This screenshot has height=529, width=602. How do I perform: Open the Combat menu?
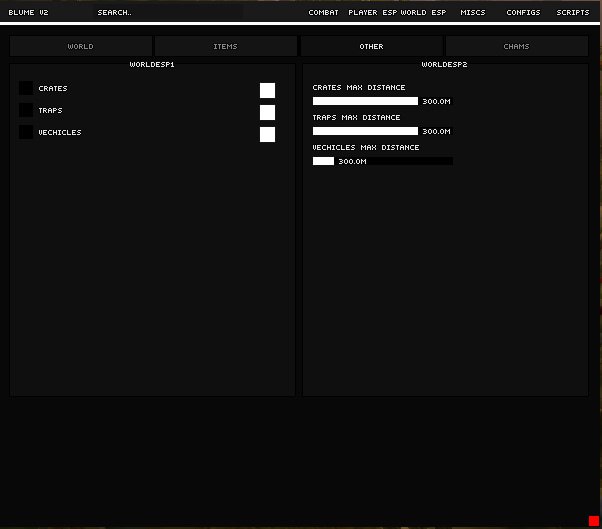coord(323,12)
